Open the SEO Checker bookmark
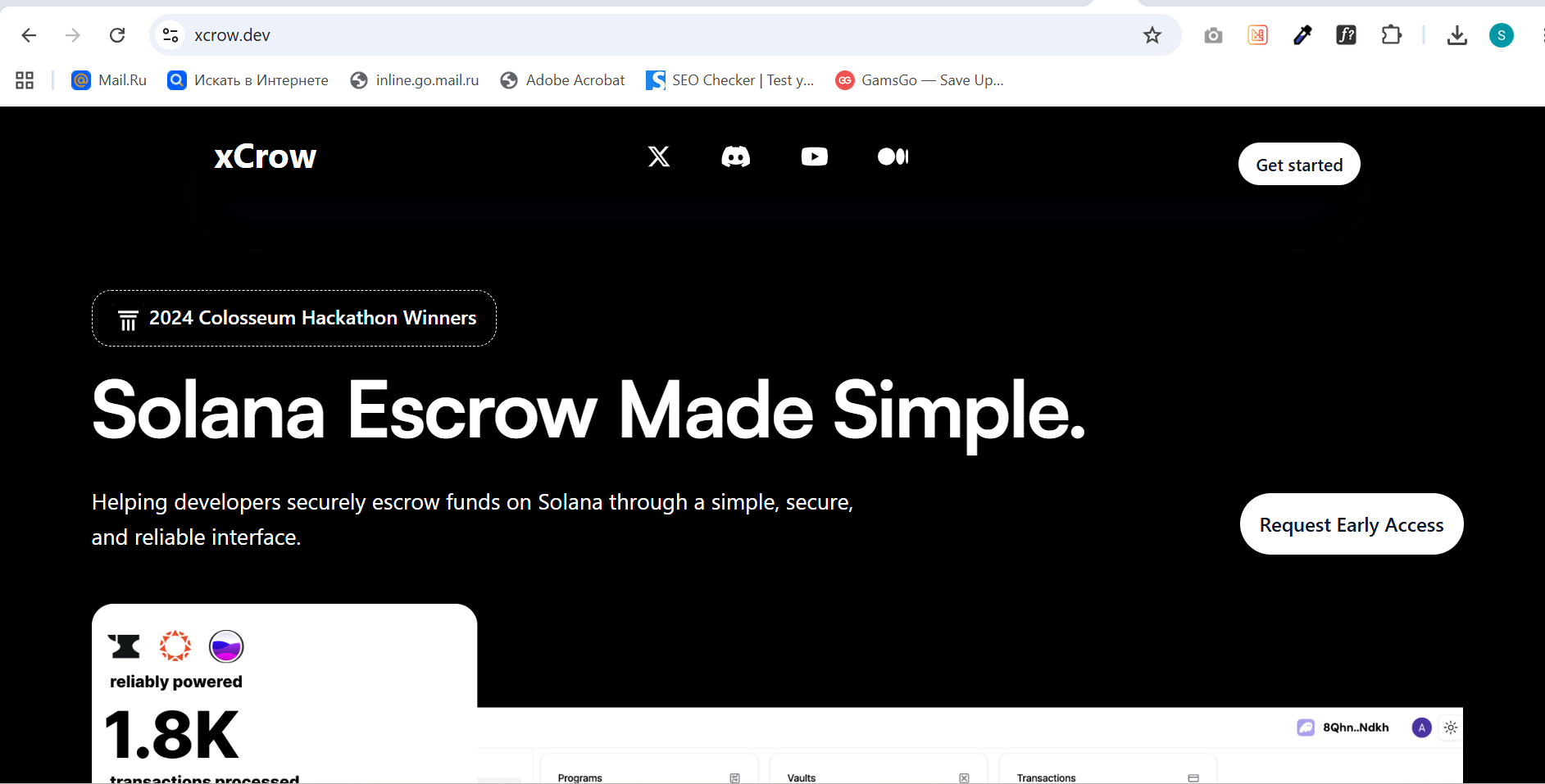This screenshot has width=1545, height=784. pyautogui.click(x=729, y=80)
